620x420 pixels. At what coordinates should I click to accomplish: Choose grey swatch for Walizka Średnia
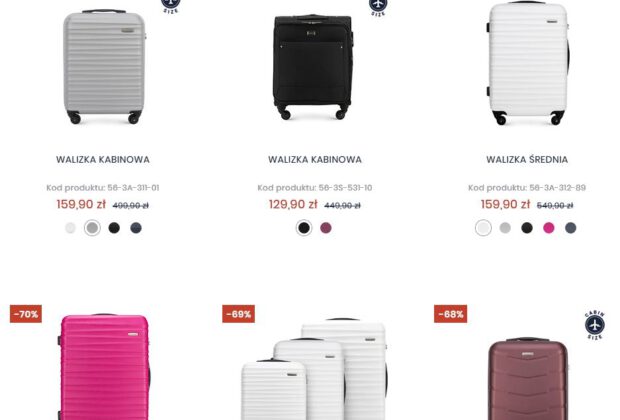505,228
